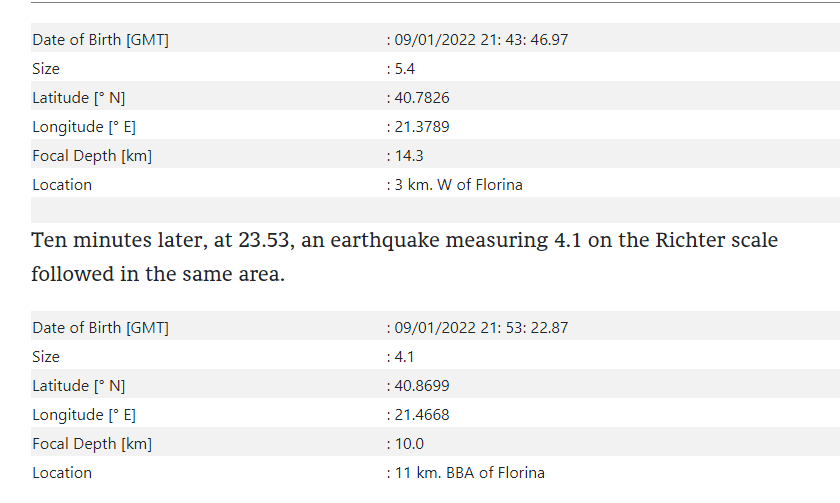Select the magnitude value 5.4

(402, 69)
